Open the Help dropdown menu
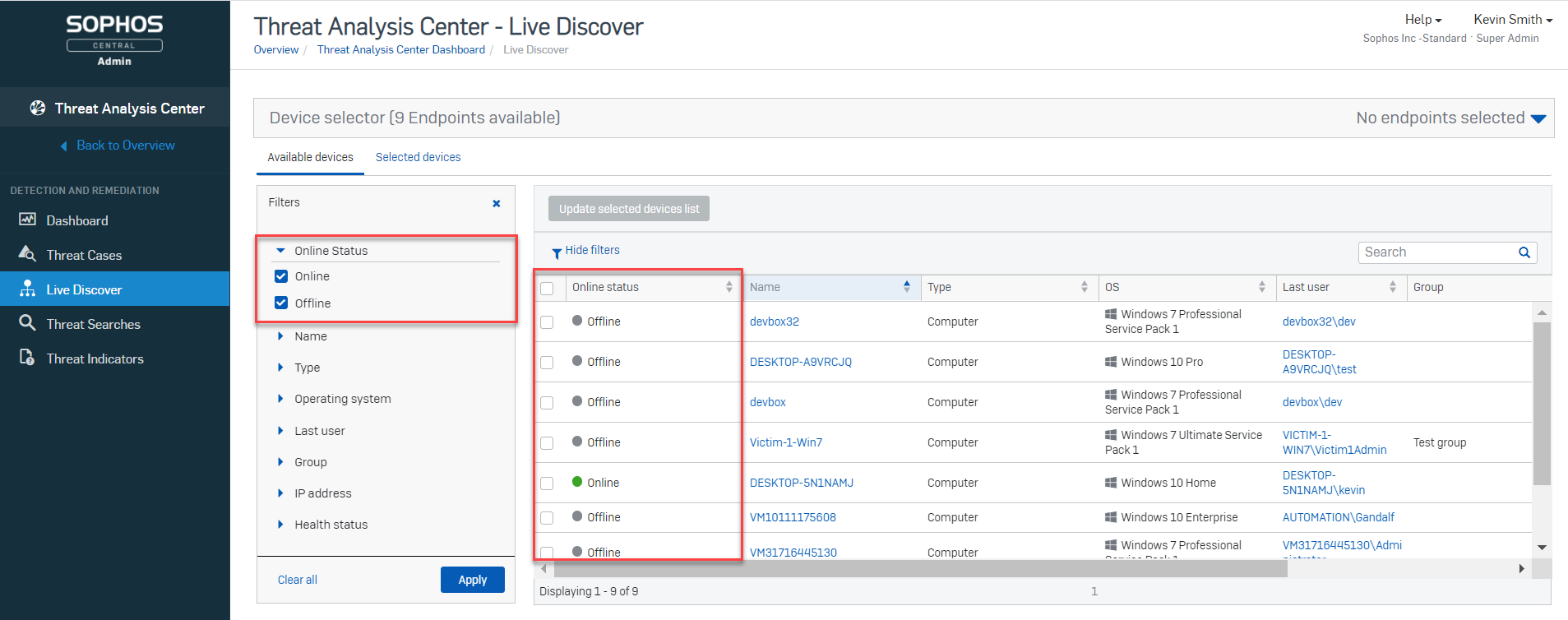The height and width of the screenshot is (620, 1568). point(1423,20)
